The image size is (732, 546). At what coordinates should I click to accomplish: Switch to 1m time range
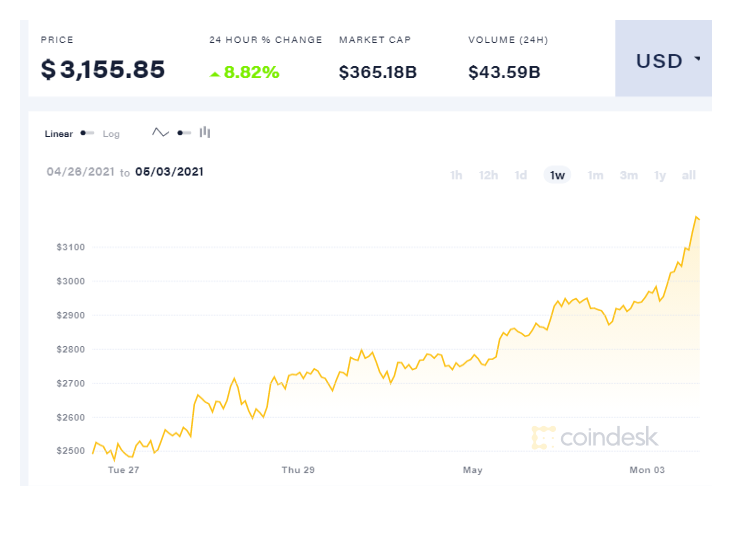(595, 175)
